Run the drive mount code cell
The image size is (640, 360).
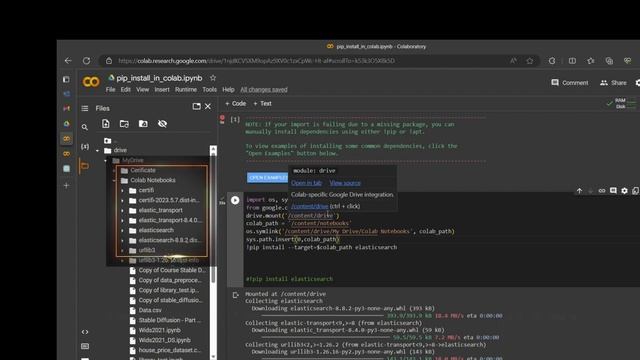pos(235,200)
